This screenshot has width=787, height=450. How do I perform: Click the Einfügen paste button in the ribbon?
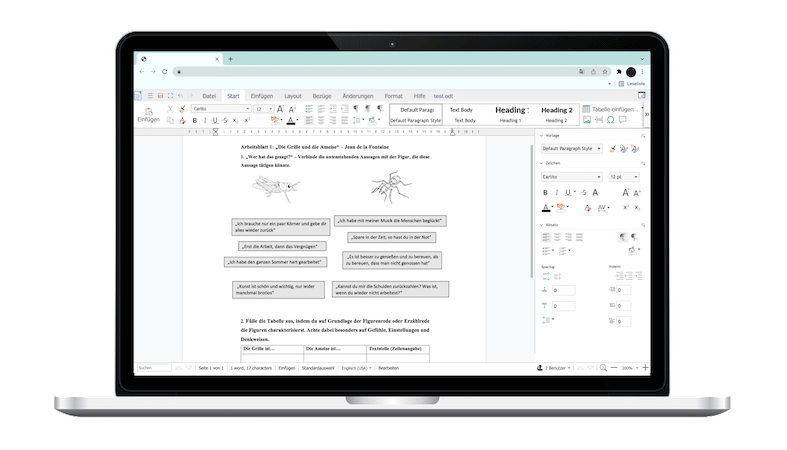click(149, 115)
